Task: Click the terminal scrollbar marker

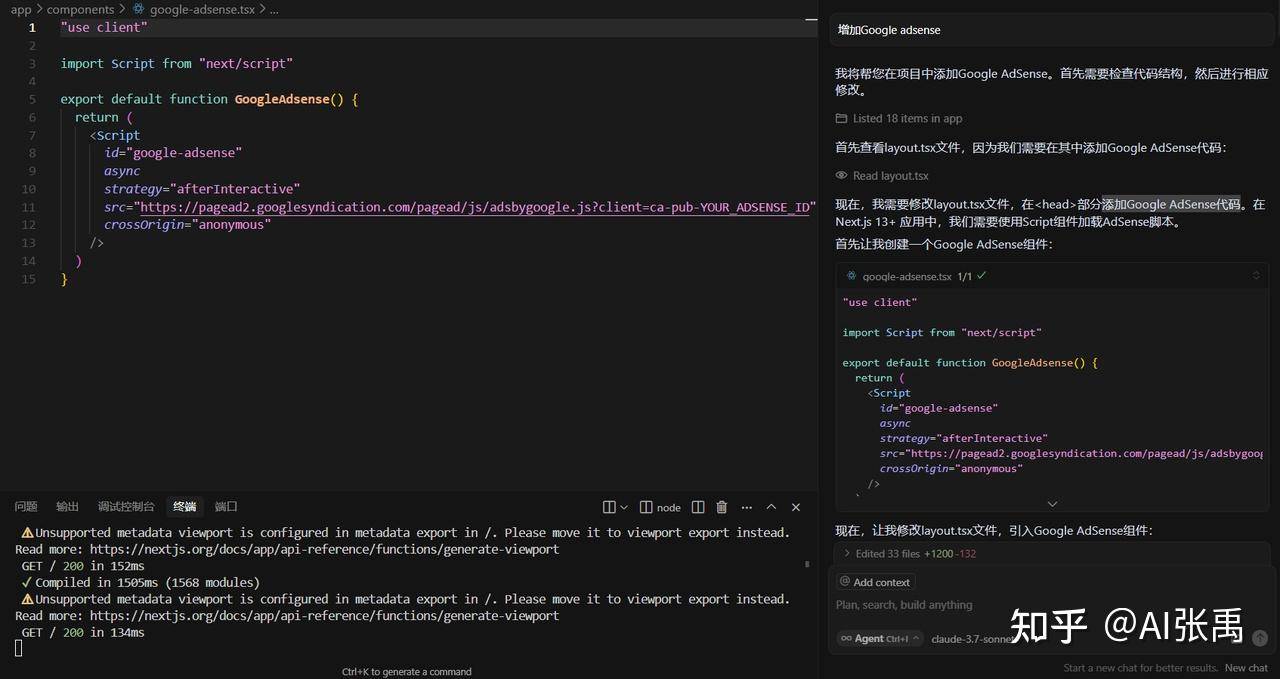Action: [x=807, y=564]
